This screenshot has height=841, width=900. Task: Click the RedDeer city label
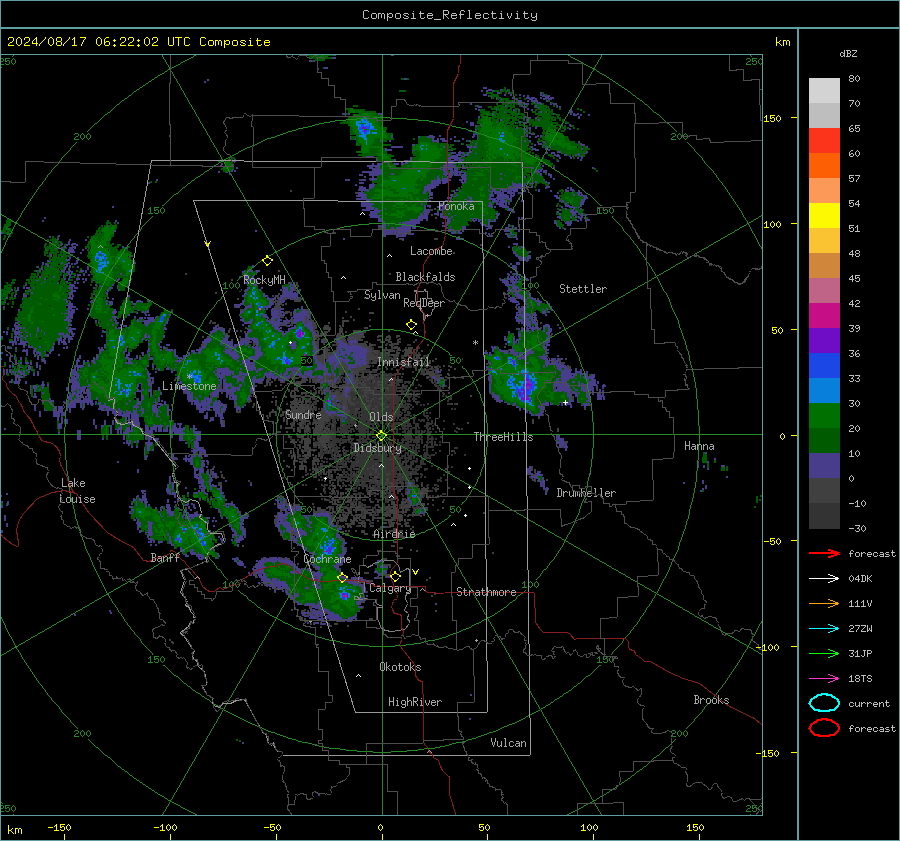point(424,303)
